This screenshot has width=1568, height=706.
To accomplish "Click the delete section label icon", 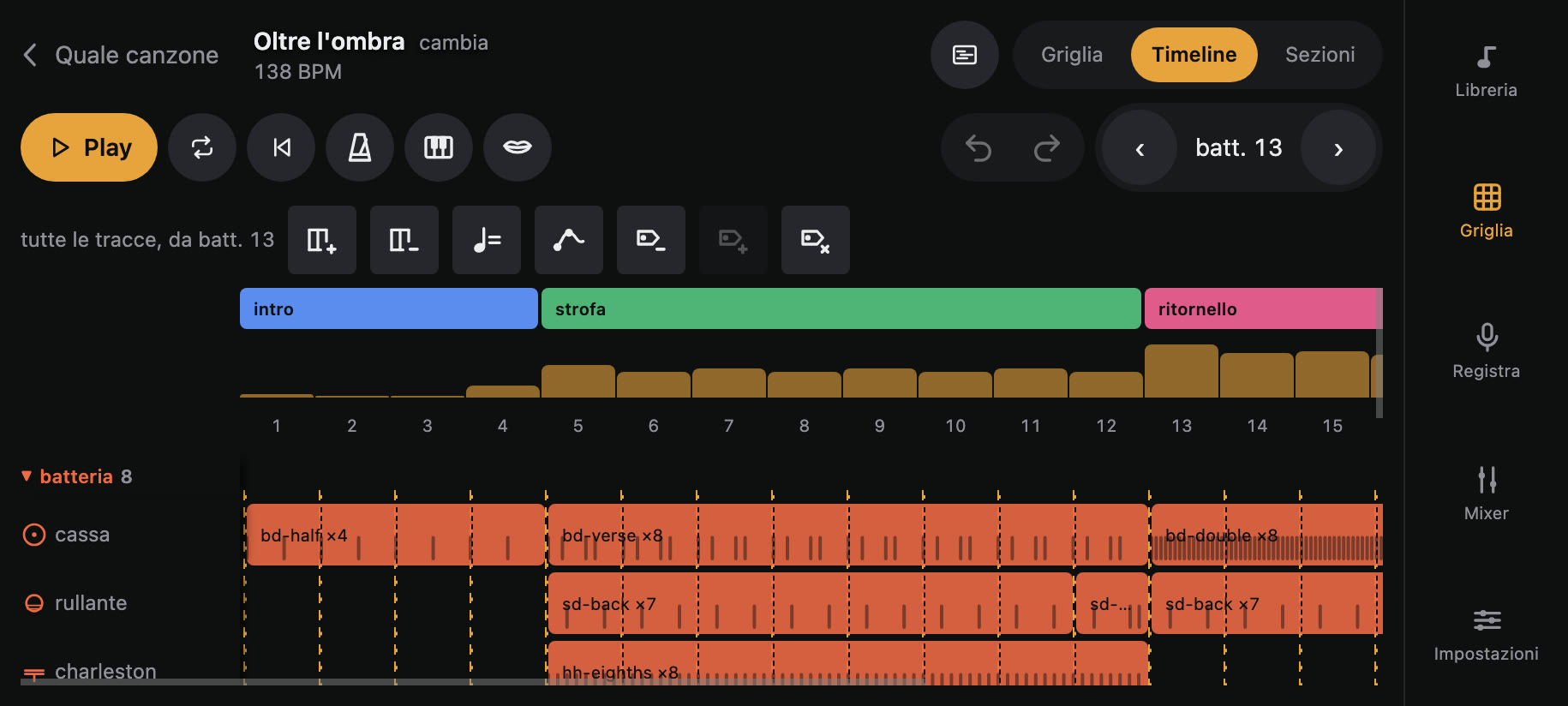I will (x=816, y=240).
